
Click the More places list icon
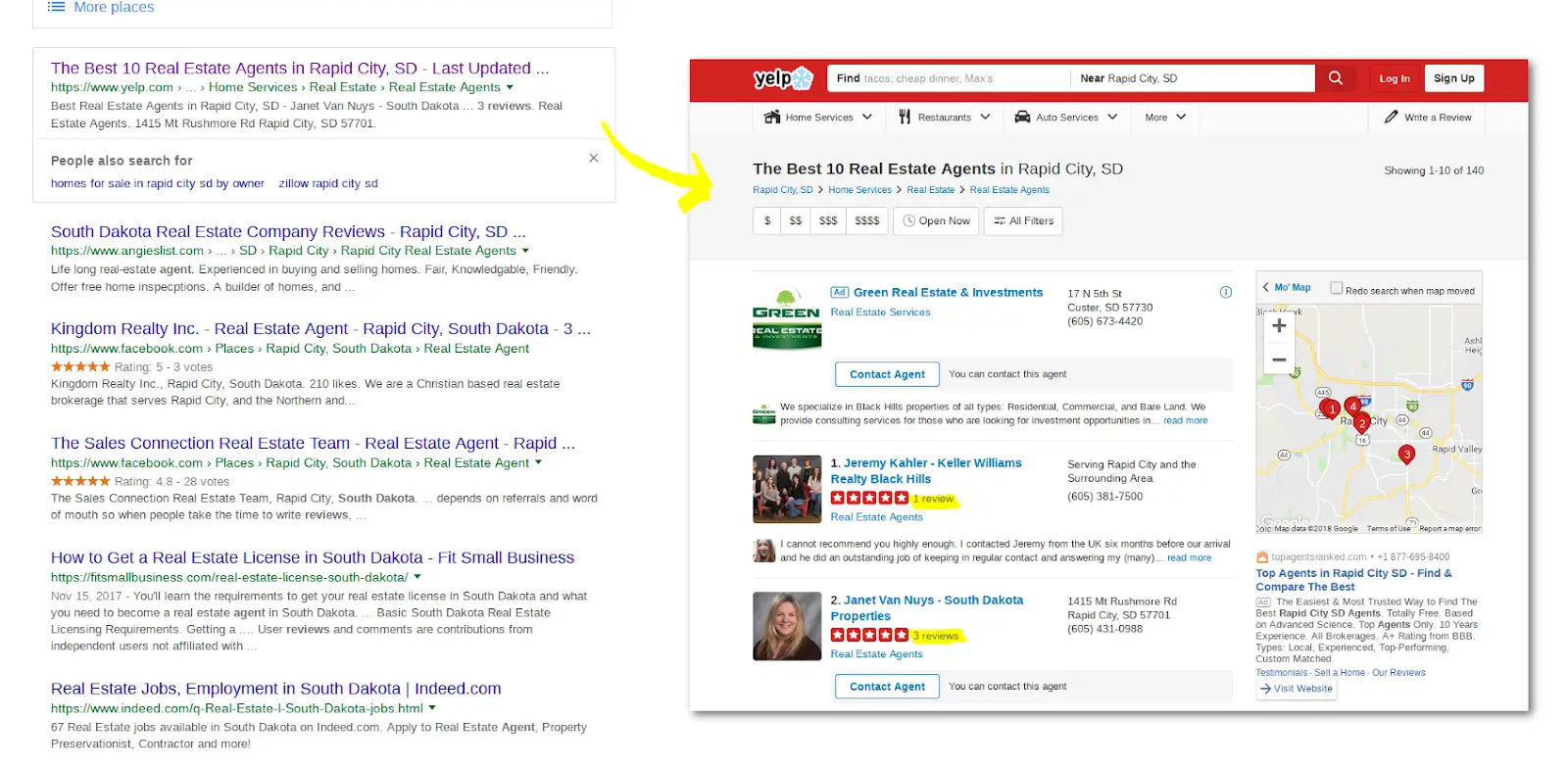pos(57,7)
